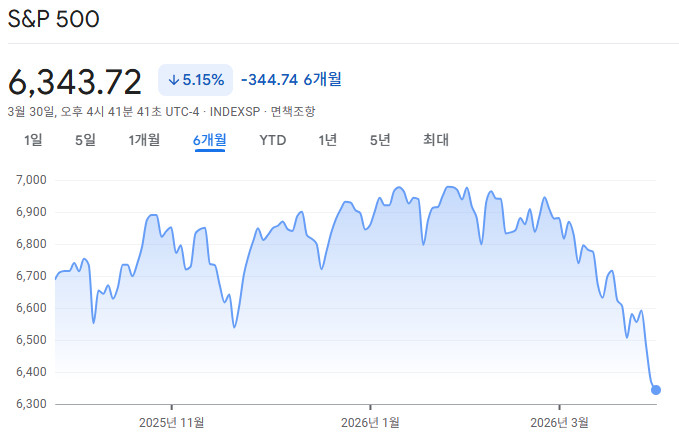Click the 2026년 1월 axis label
Viewport: 679px width, 444px height.
point(370,422)
